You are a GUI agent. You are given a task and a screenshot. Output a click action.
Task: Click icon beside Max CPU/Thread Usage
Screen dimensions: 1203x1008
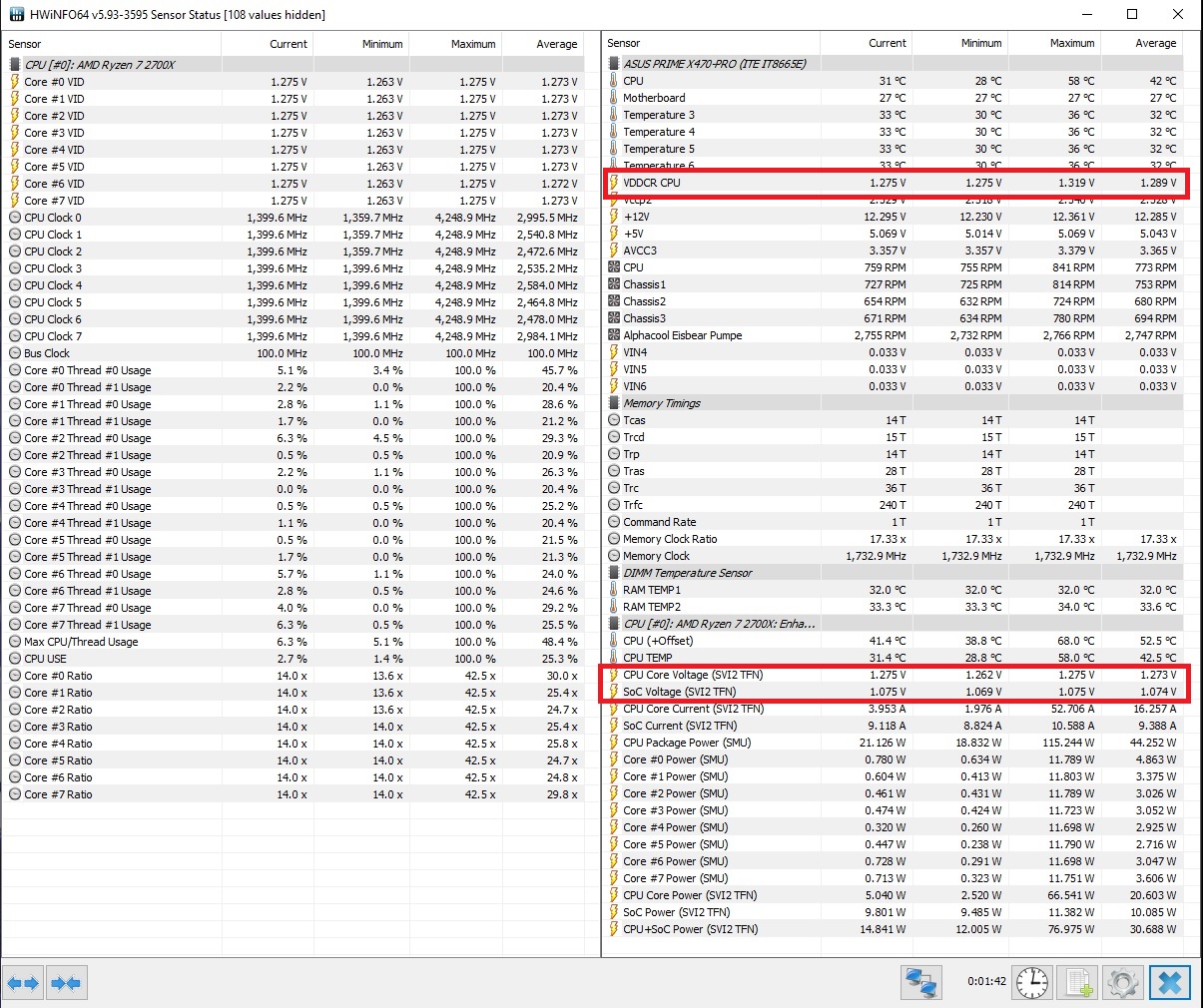[x=15, y=642]
